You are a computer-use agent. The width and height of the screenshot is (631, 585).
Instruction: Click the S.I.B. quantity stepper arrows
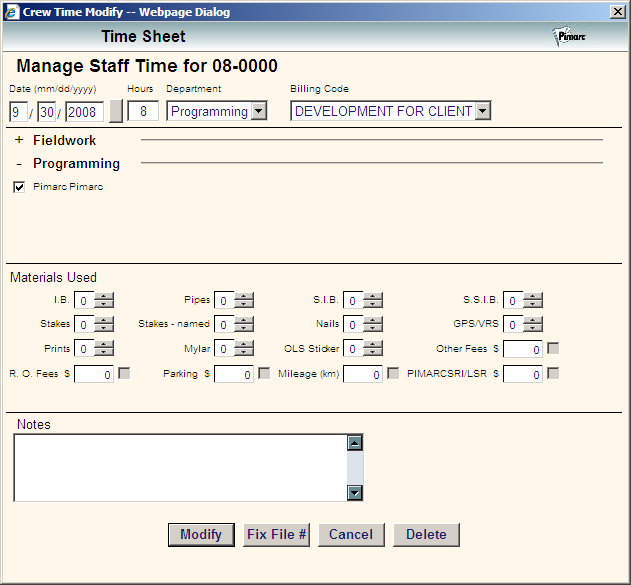pyautogui.click(x=373, y=300)
